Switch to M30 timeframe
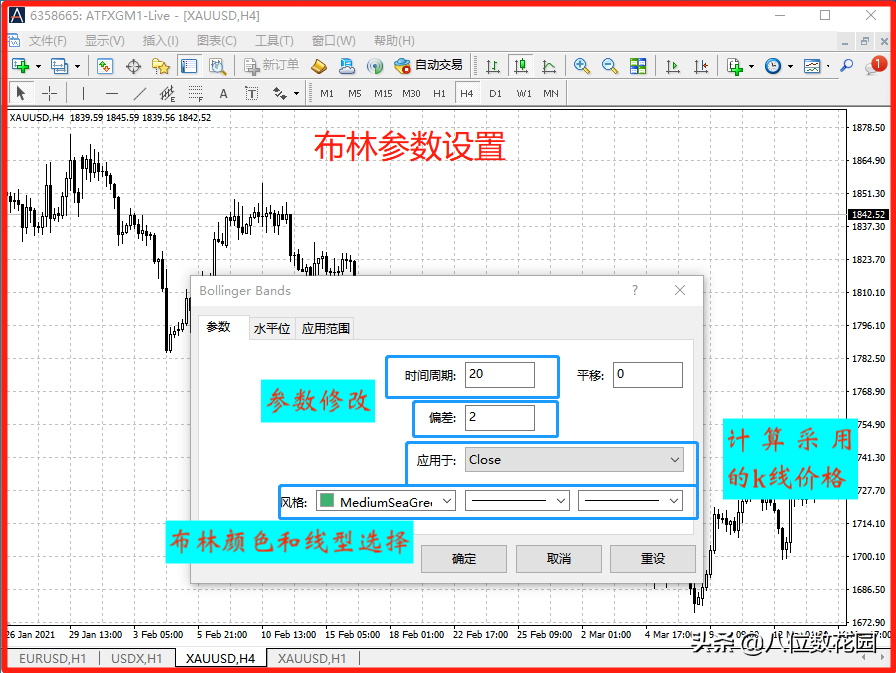 click(x=411, y=93)
